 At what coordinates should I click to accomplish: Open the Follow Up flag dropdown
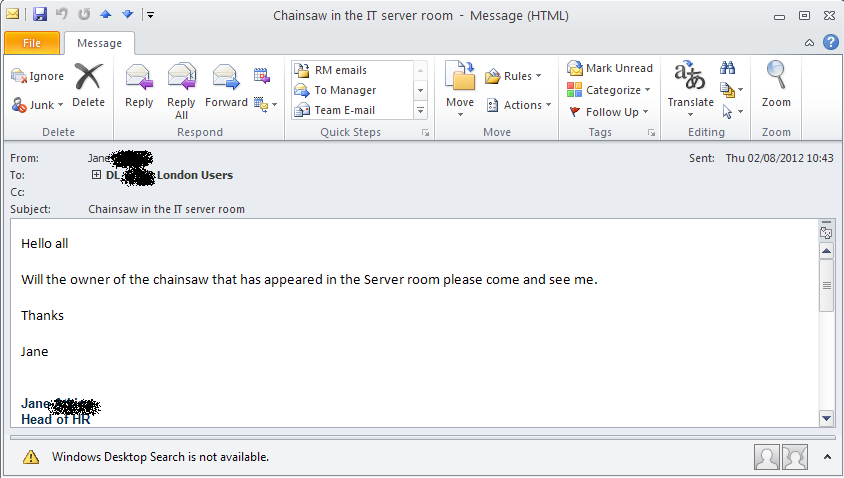[610, 112]
